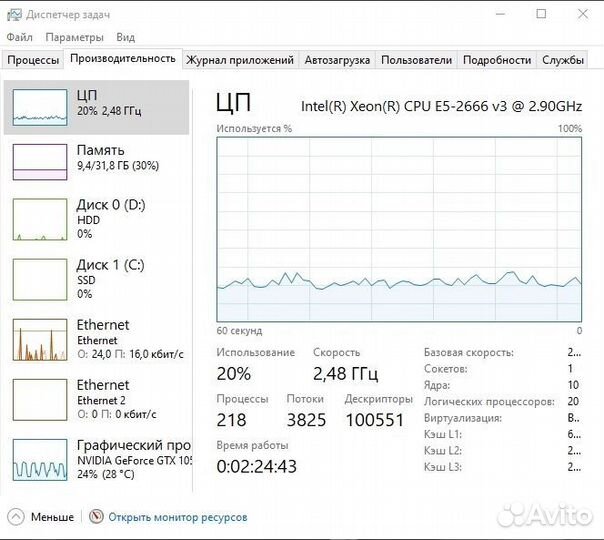
Task: Click the Intel Xeon E5-2666 v3 processor name
Action: pos(441,106)
